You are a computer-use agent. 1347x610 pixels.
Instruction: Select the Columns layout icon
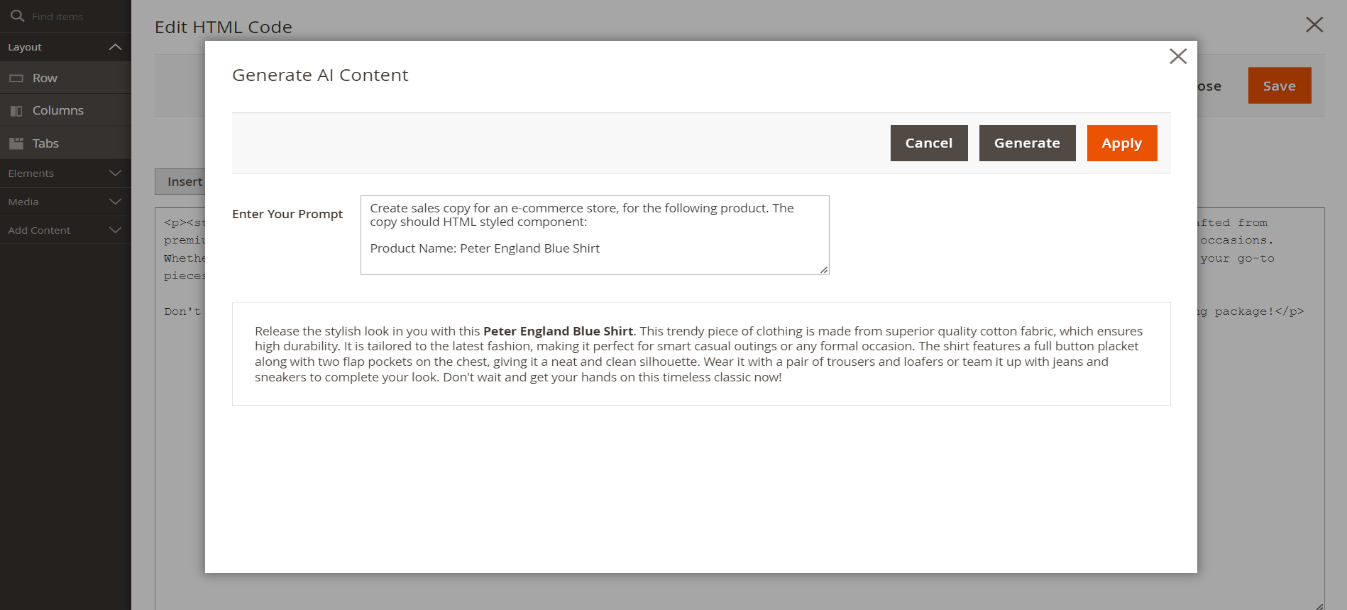pyautogui.click(x=16, y=111)
